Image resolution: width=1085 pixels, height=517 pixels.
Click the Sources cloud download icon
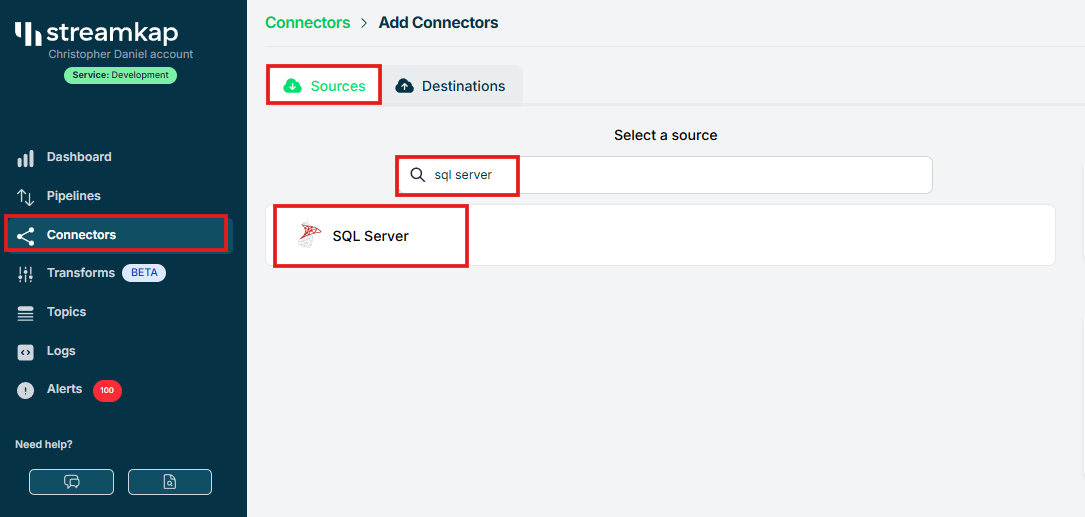tap(293, 86)
